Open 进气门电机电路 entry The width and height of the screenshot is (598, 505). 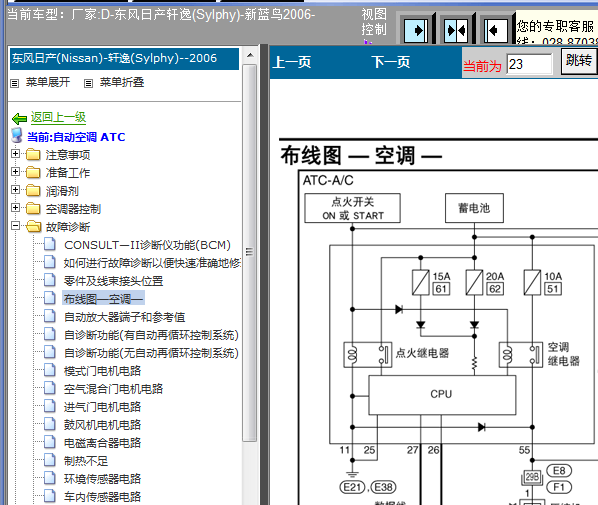pyautogui.click(x=102, y=407)
